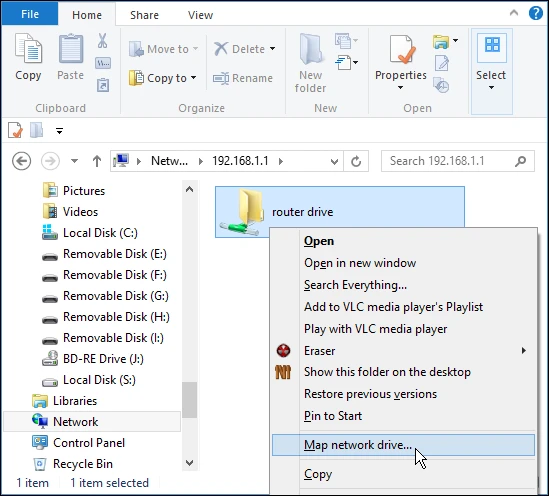Click the Copy path icon
Image resolution: width=549 pixels, height=496 pixels.
coord(103,63)
